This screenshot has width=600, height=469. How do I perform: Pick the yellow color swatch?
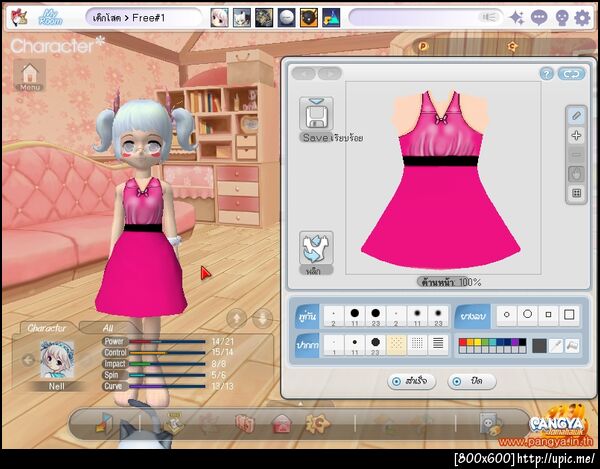click(477, 342)
